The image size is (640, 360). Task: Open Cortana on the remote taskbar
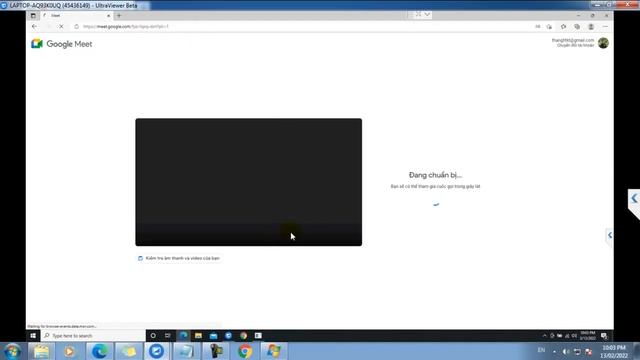tap(153, 336)
